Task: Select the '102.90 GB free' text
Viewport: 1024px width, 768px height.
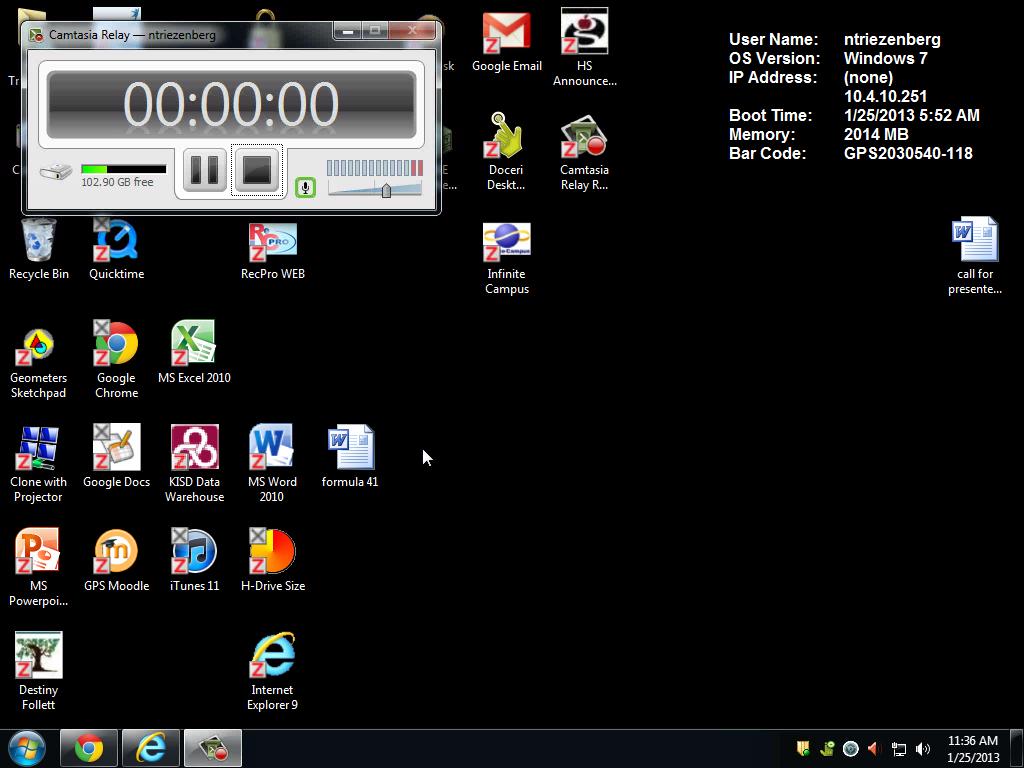Action: 118,182
